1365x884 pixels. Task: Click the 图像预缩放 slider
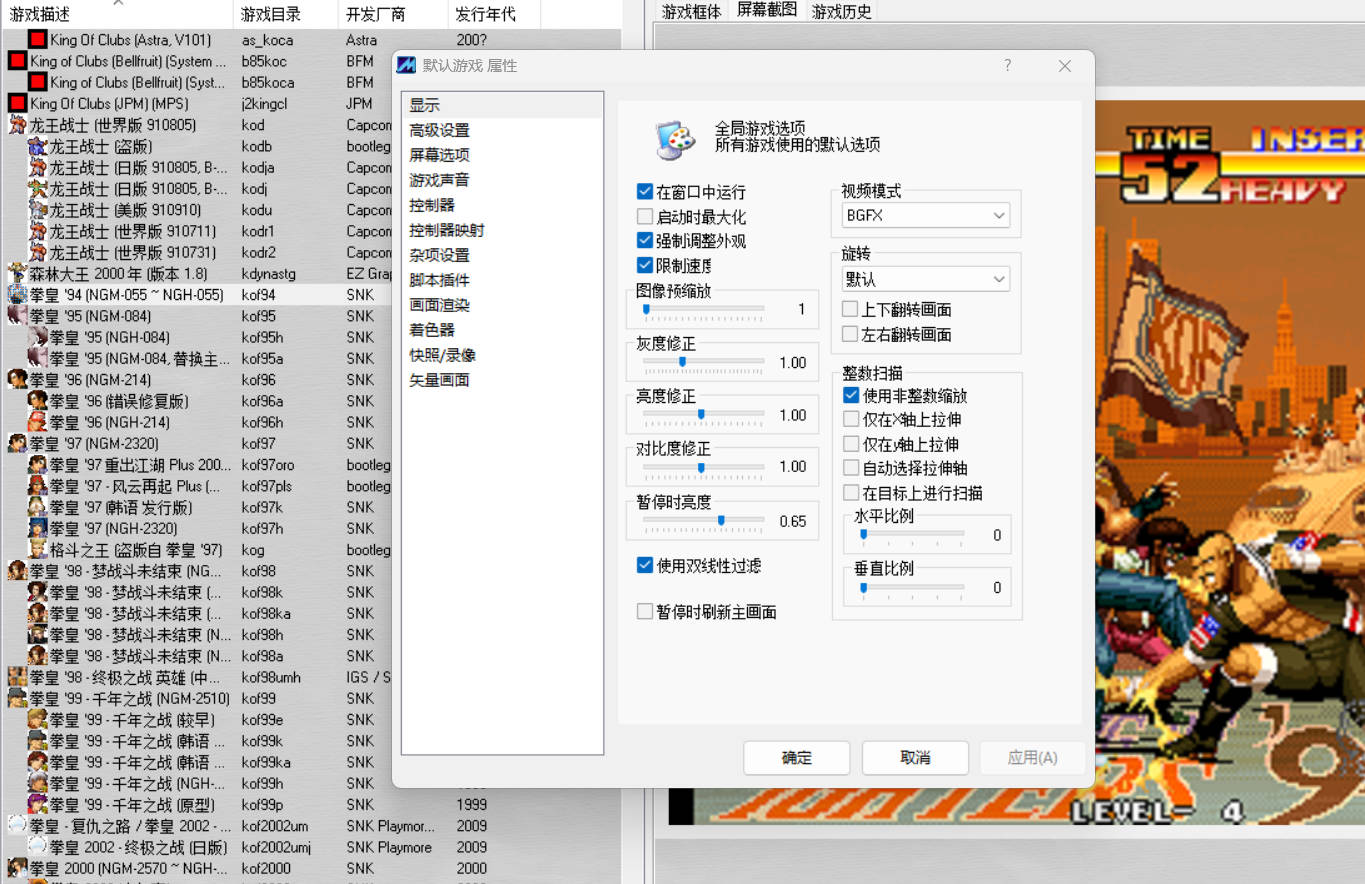tap(703, 310)
